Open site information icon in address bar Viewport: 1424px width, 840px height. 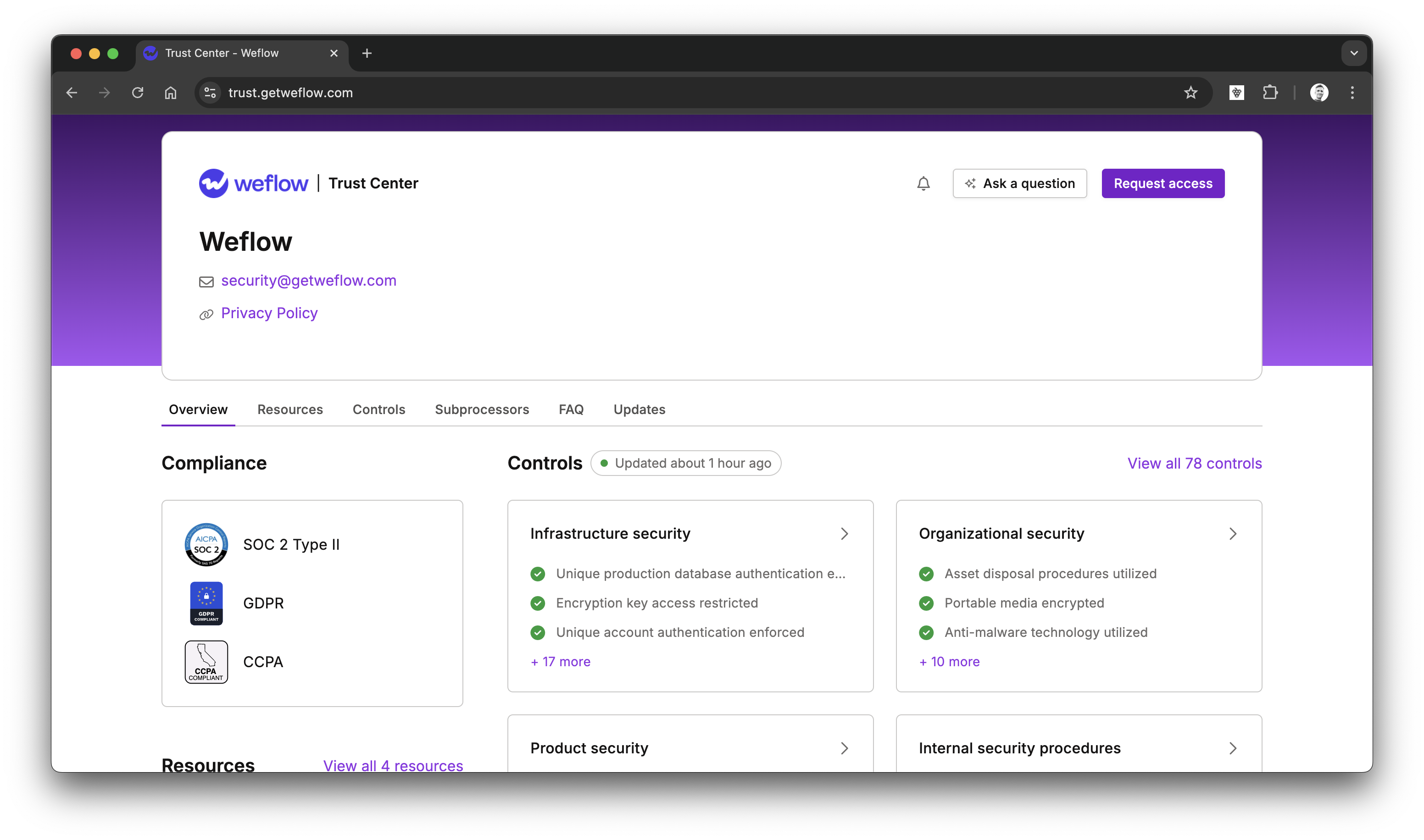click(210, 92)
